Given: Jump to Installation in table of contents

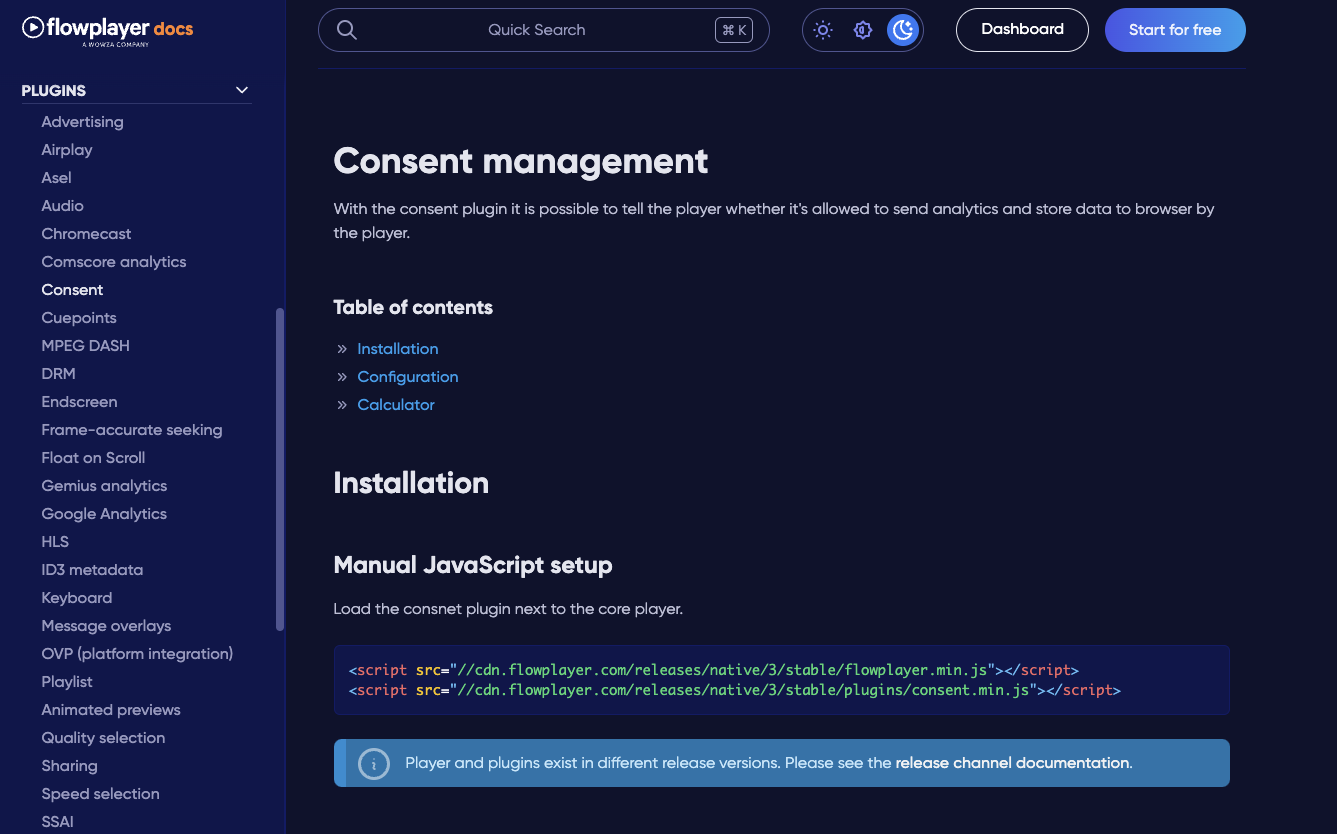Looking at the screenshot, I should click(397, 349).
